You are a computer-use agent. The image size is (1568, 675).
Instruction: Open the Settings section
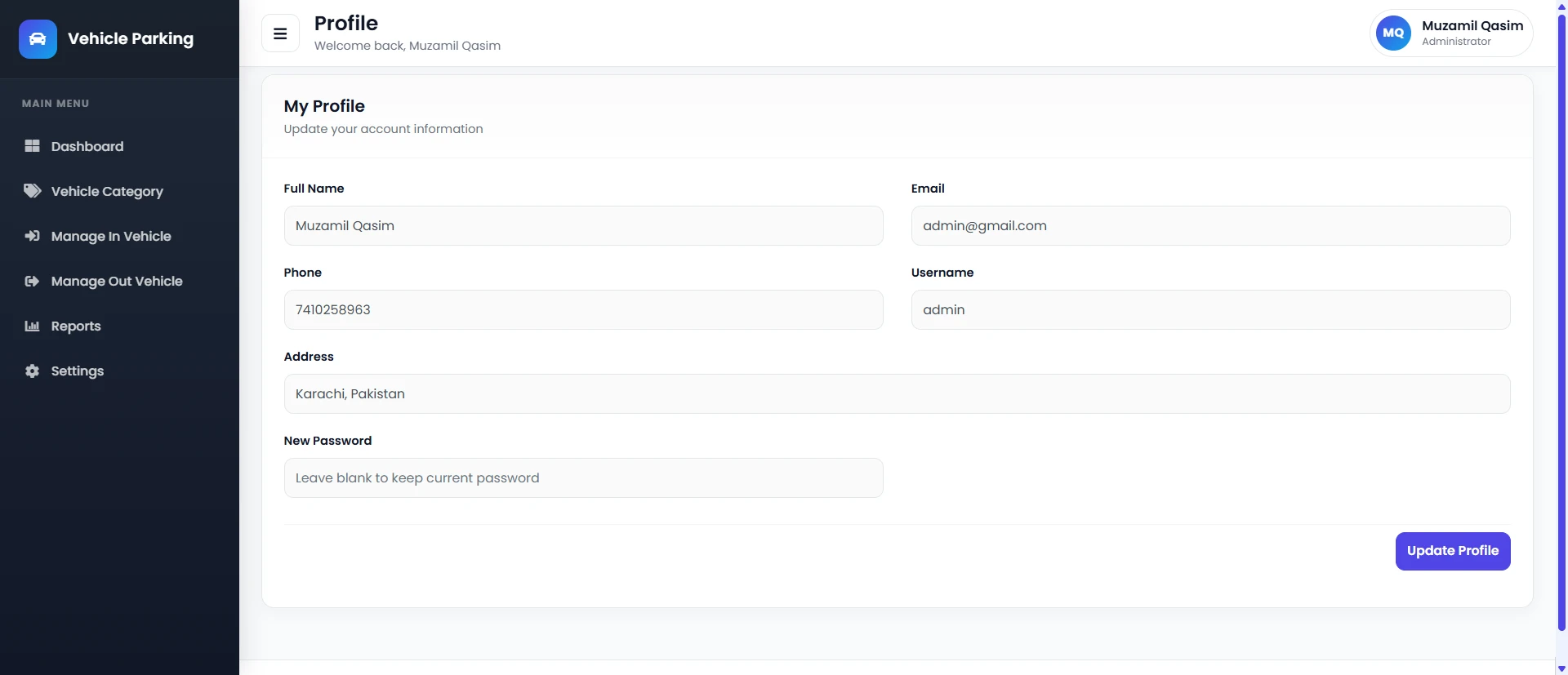click(x=119, y=371)
